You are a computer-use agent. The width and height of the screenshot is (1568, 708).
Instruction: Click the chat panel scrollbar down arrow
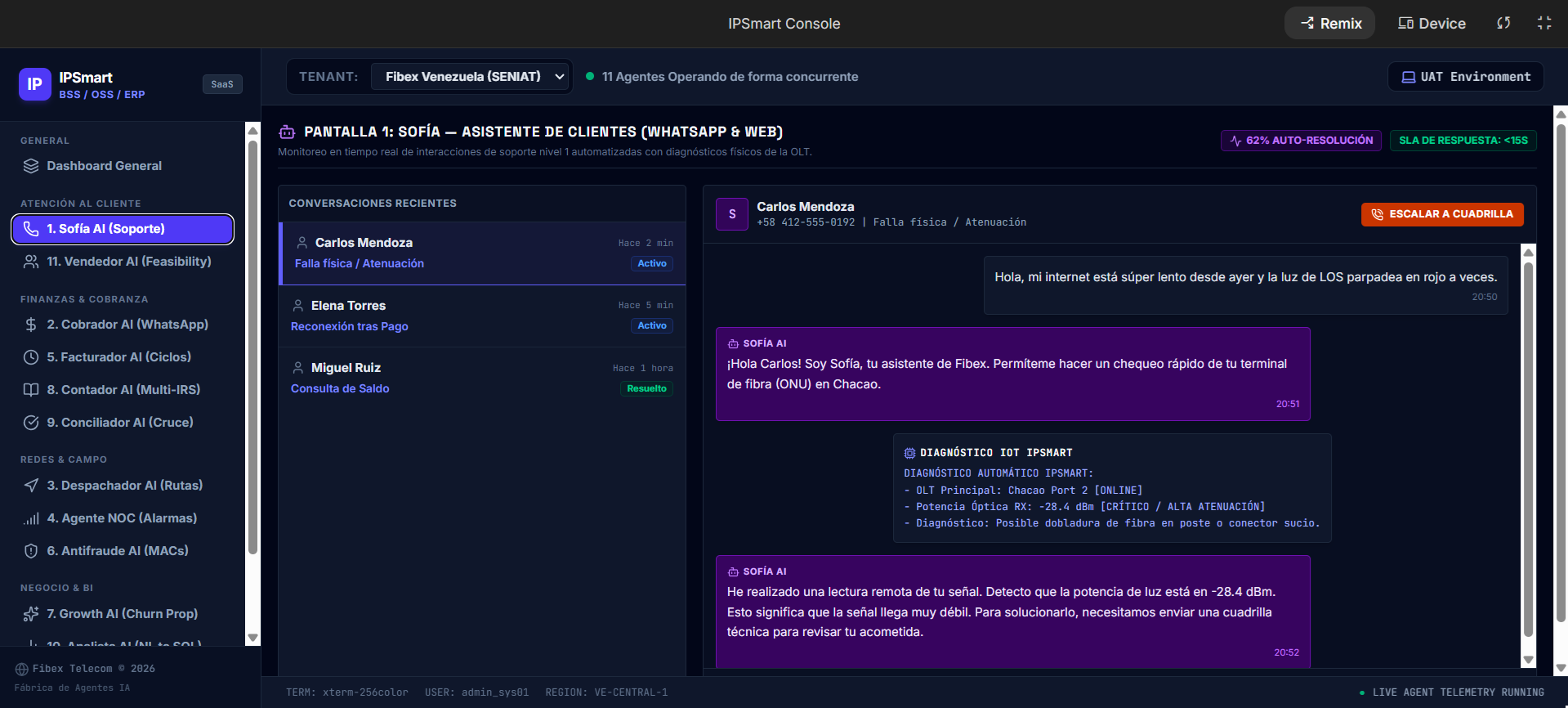[1528, 660]
